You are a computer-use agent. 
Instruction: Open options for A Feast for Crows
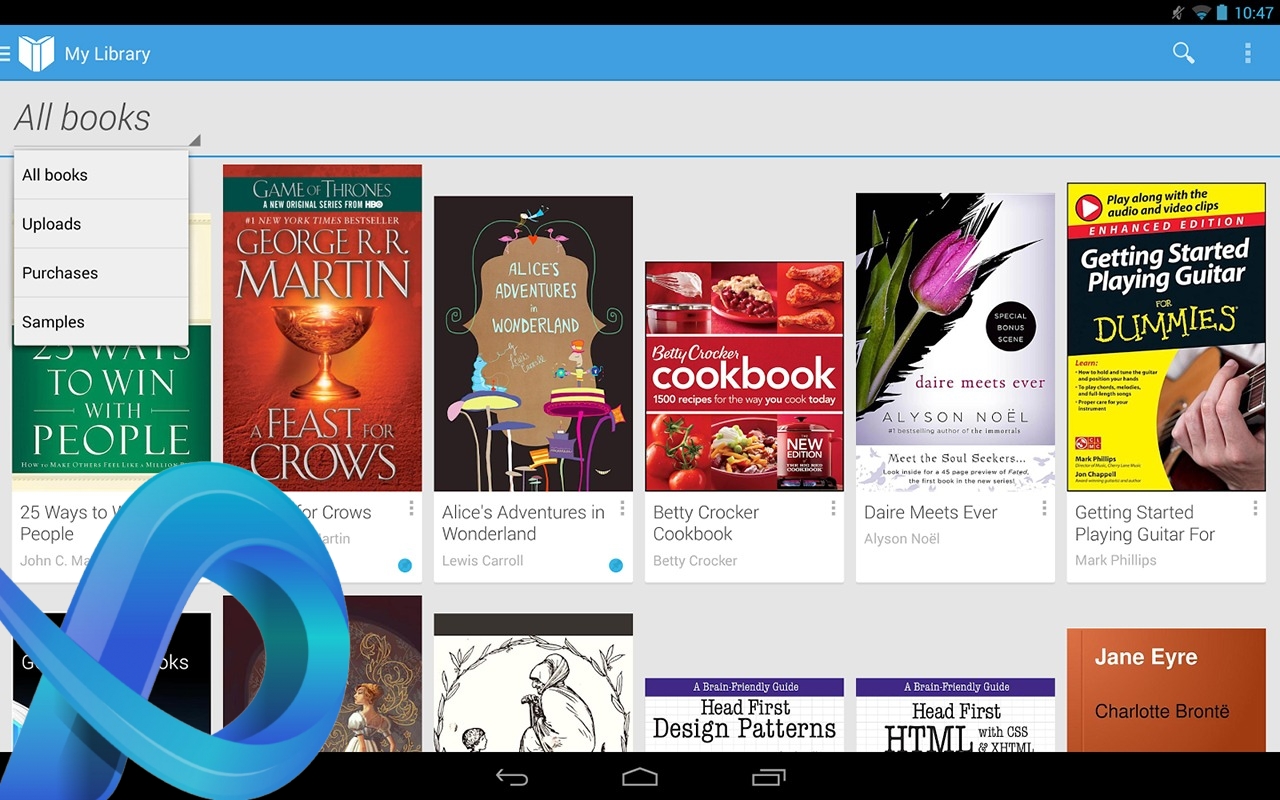411,509
